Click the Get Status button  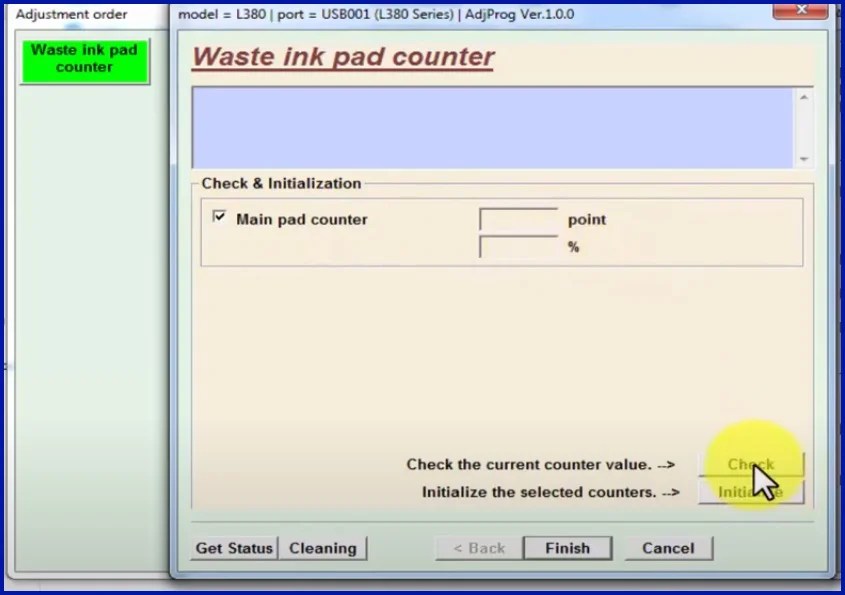pos(233,548)
